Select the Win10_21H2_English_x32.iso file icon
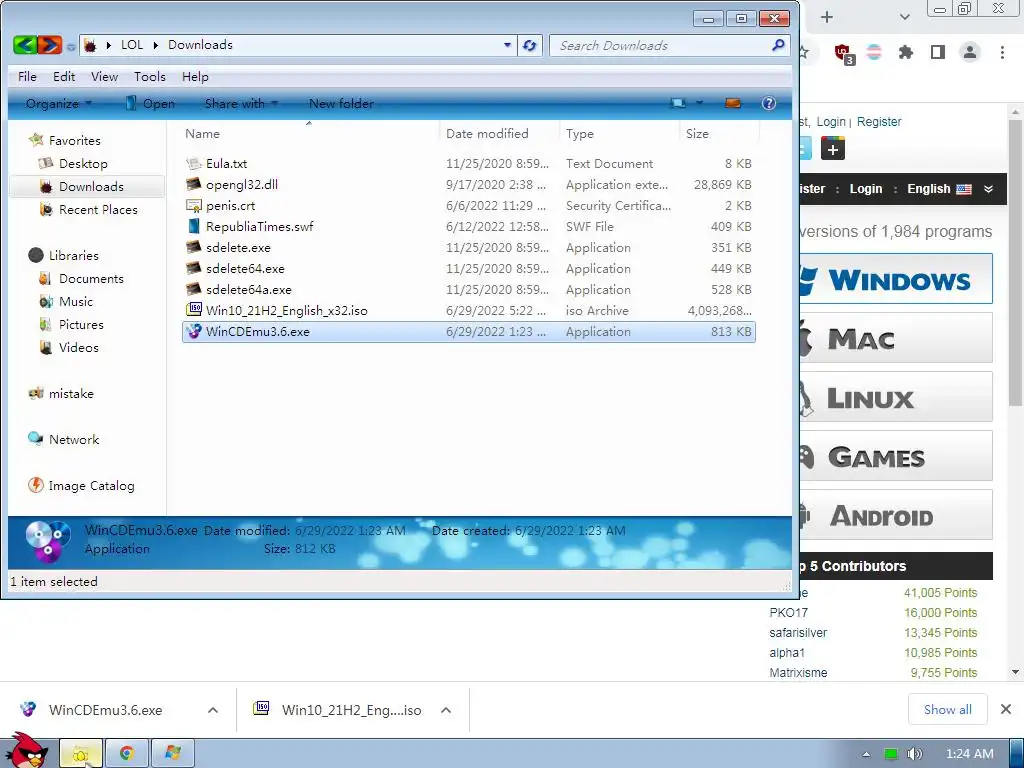 click(193, 310)
